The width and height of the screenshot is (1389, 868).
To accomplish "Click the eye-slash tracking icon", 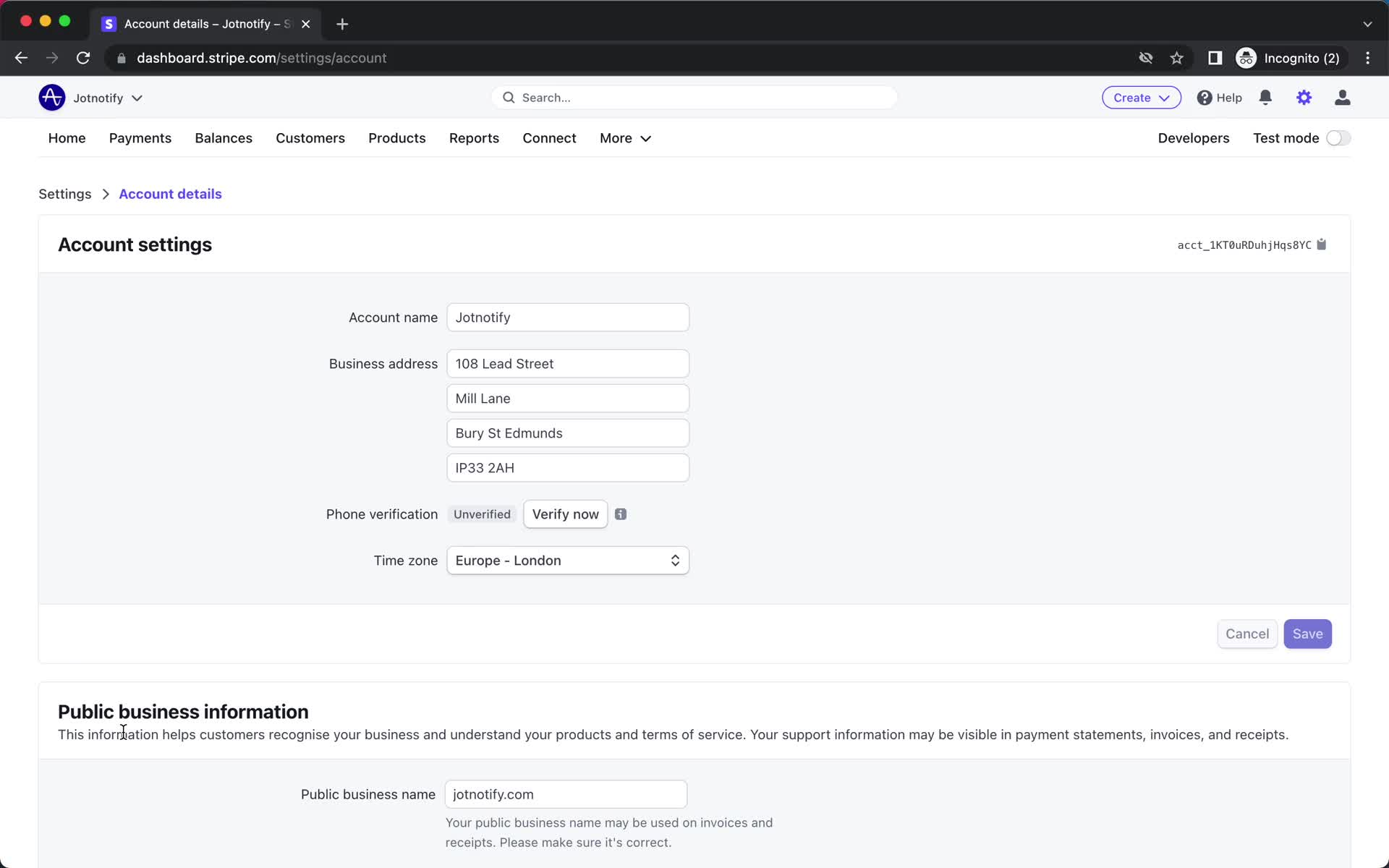I will tap(1145, 58).
